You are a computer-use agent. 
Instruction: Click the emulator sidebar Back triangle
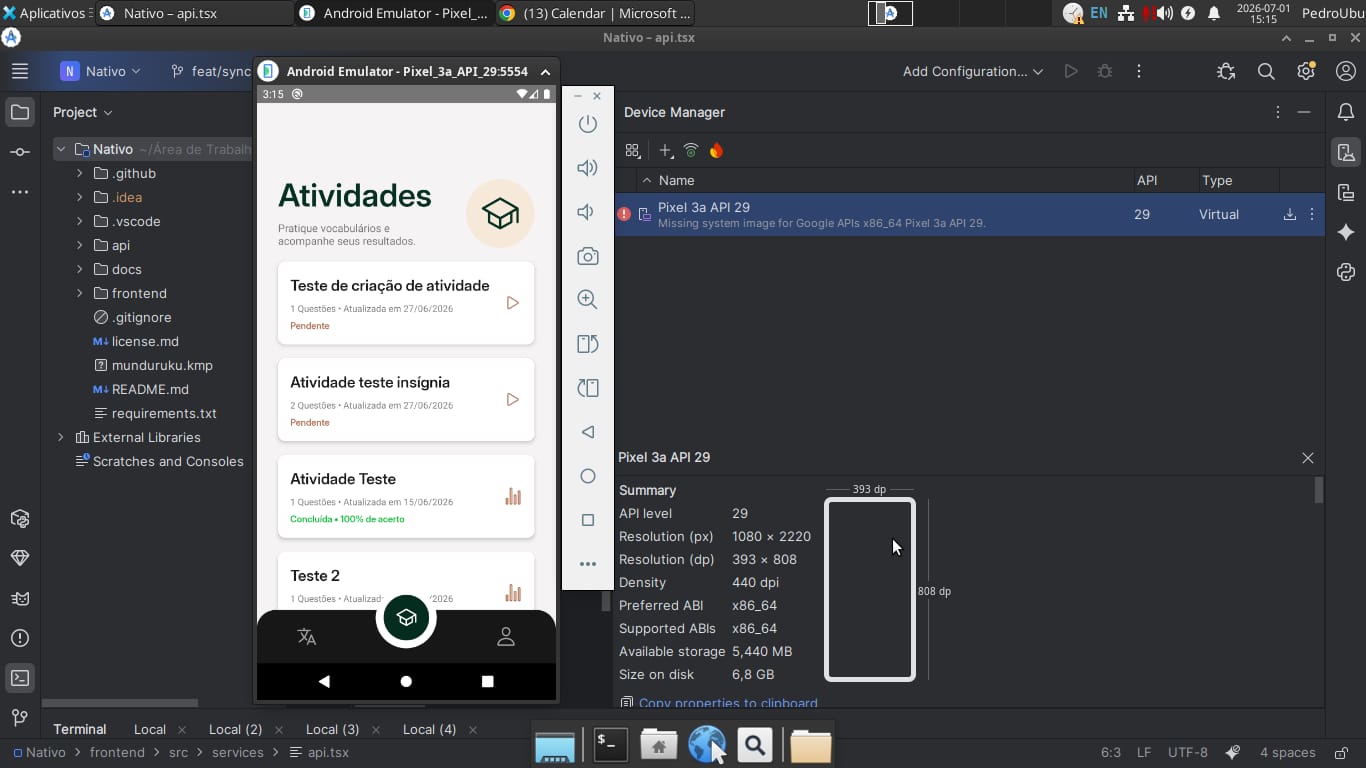tap(588, 432)
